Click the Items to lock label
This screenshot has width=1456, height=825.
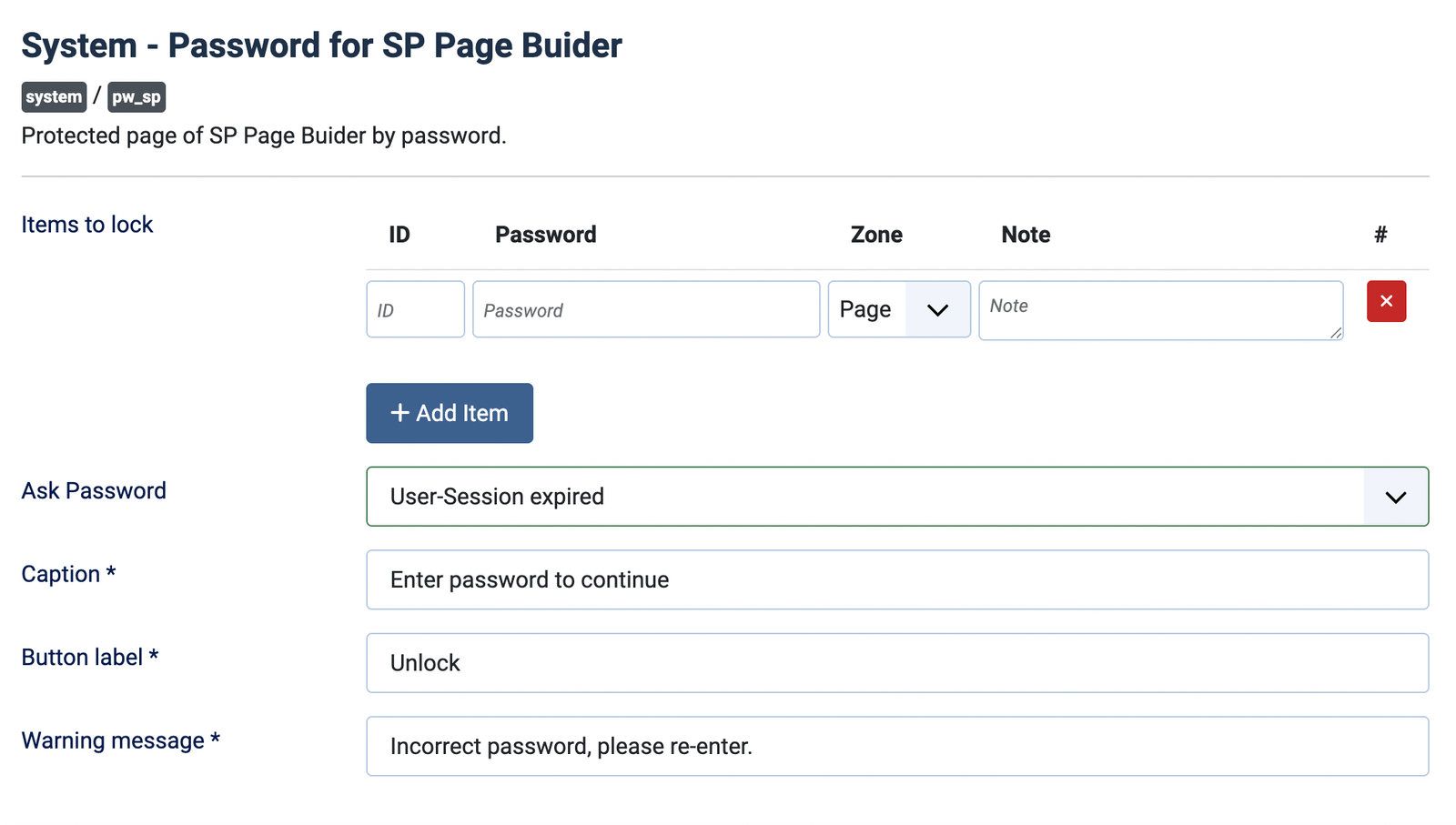pyautogui.click(x=86, y=224)
